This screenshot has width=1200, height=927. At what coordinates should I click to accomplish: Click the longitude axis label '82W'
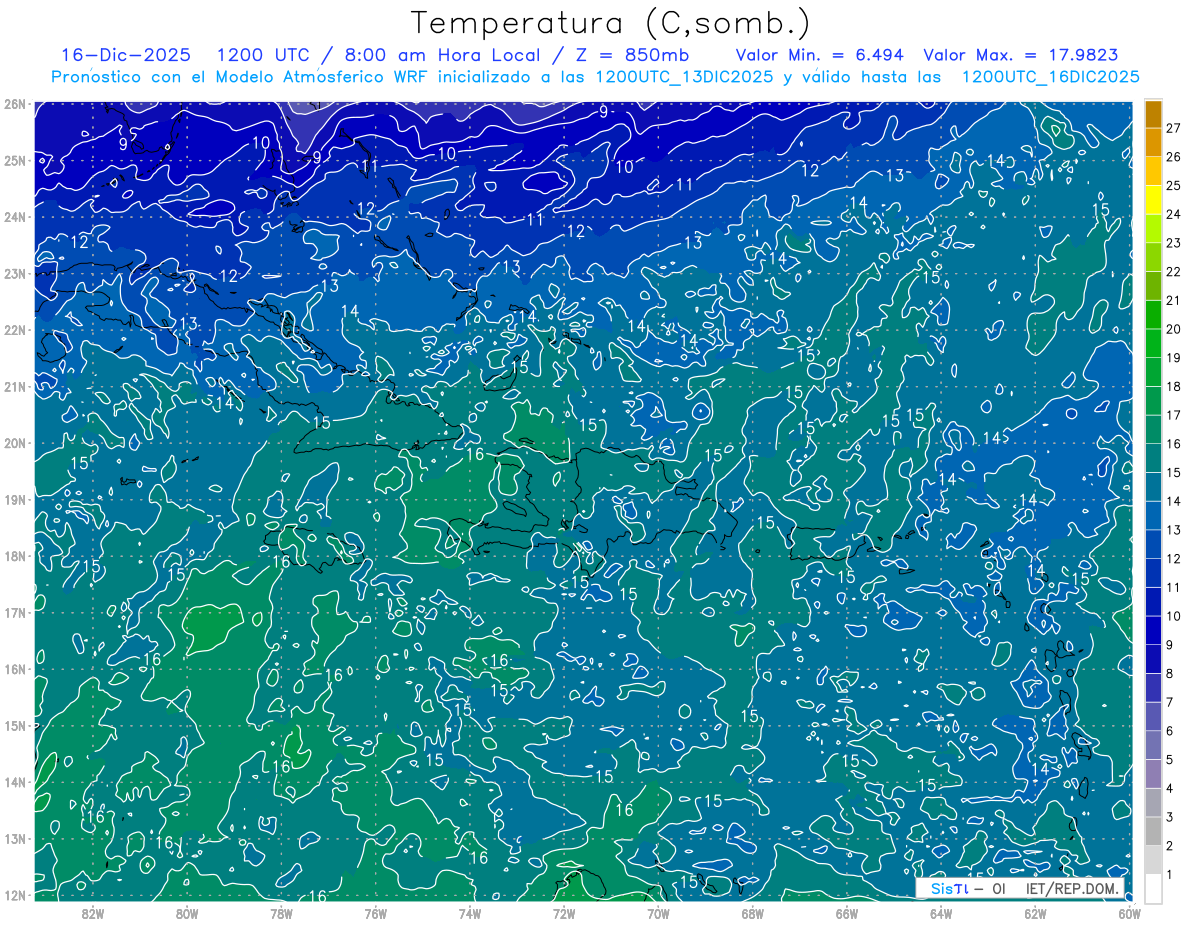(93, 912)
